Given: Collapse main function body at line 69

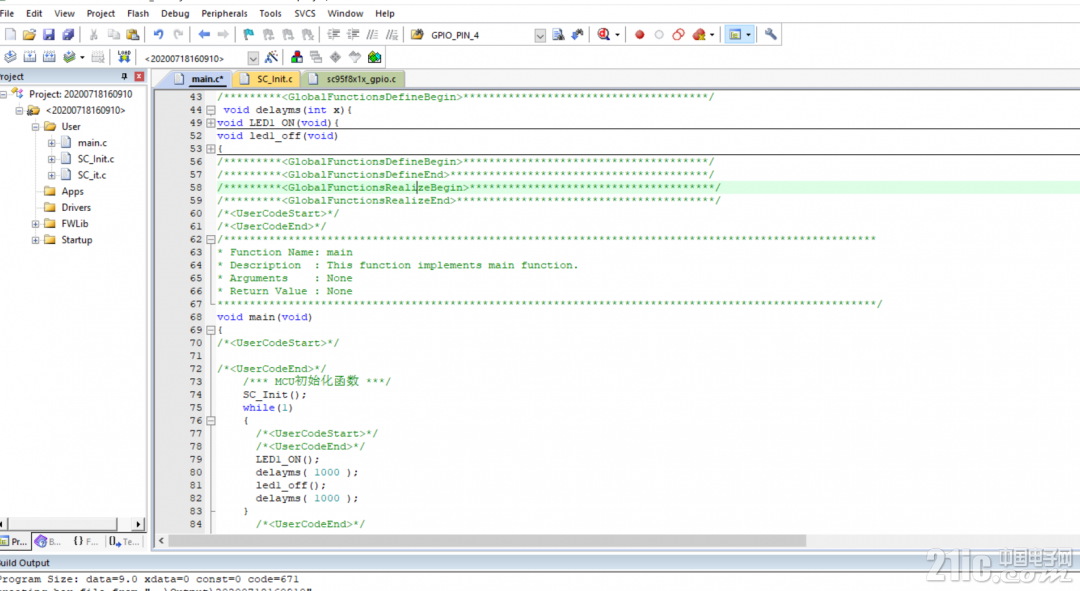Looking at the screenshot, I should tap(211, 330).
